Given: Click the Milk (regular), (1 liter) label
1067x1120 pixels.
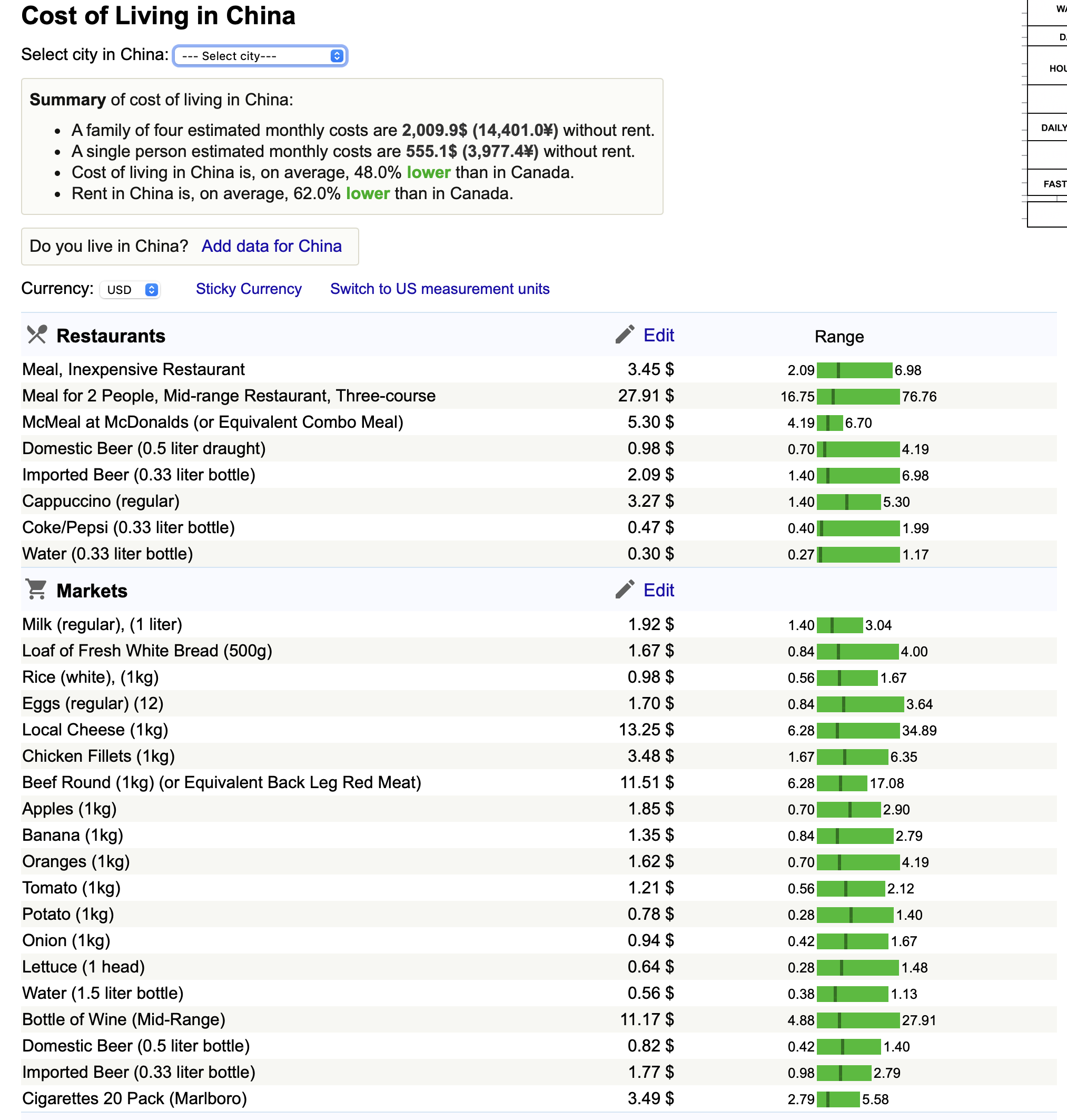Looking at the screenshot, I should (x=102, y=624).
